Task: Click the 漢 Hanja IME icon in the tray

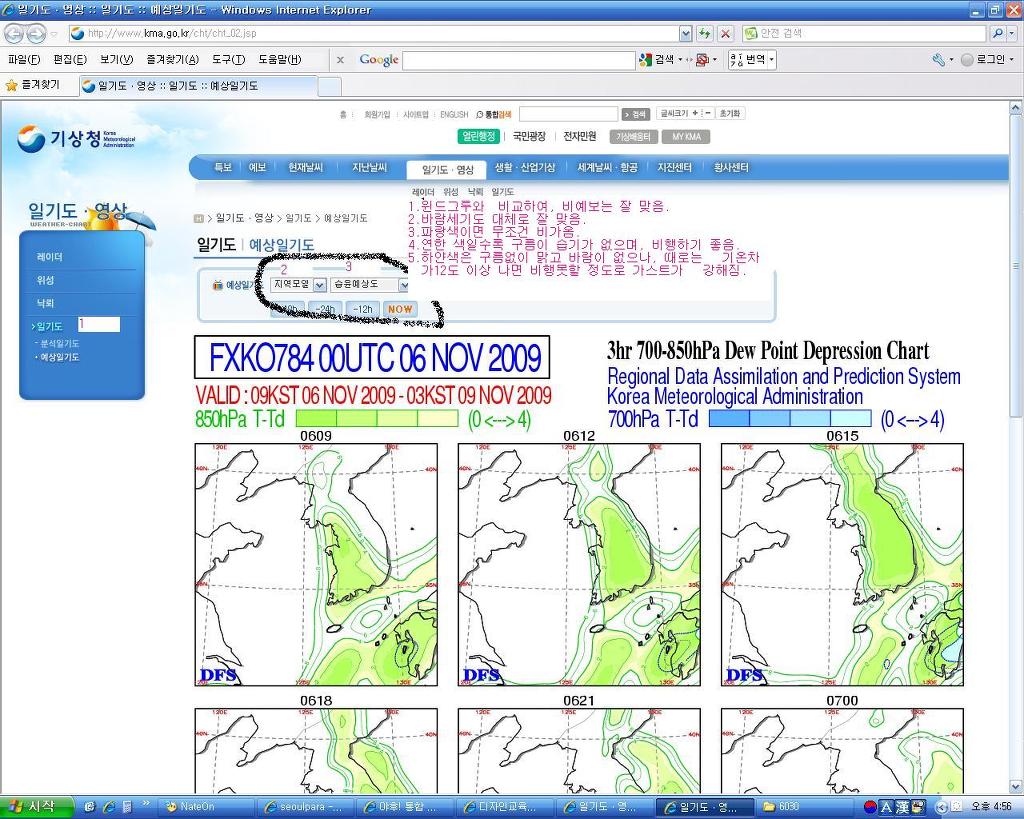Action: [x=902, y=807]
